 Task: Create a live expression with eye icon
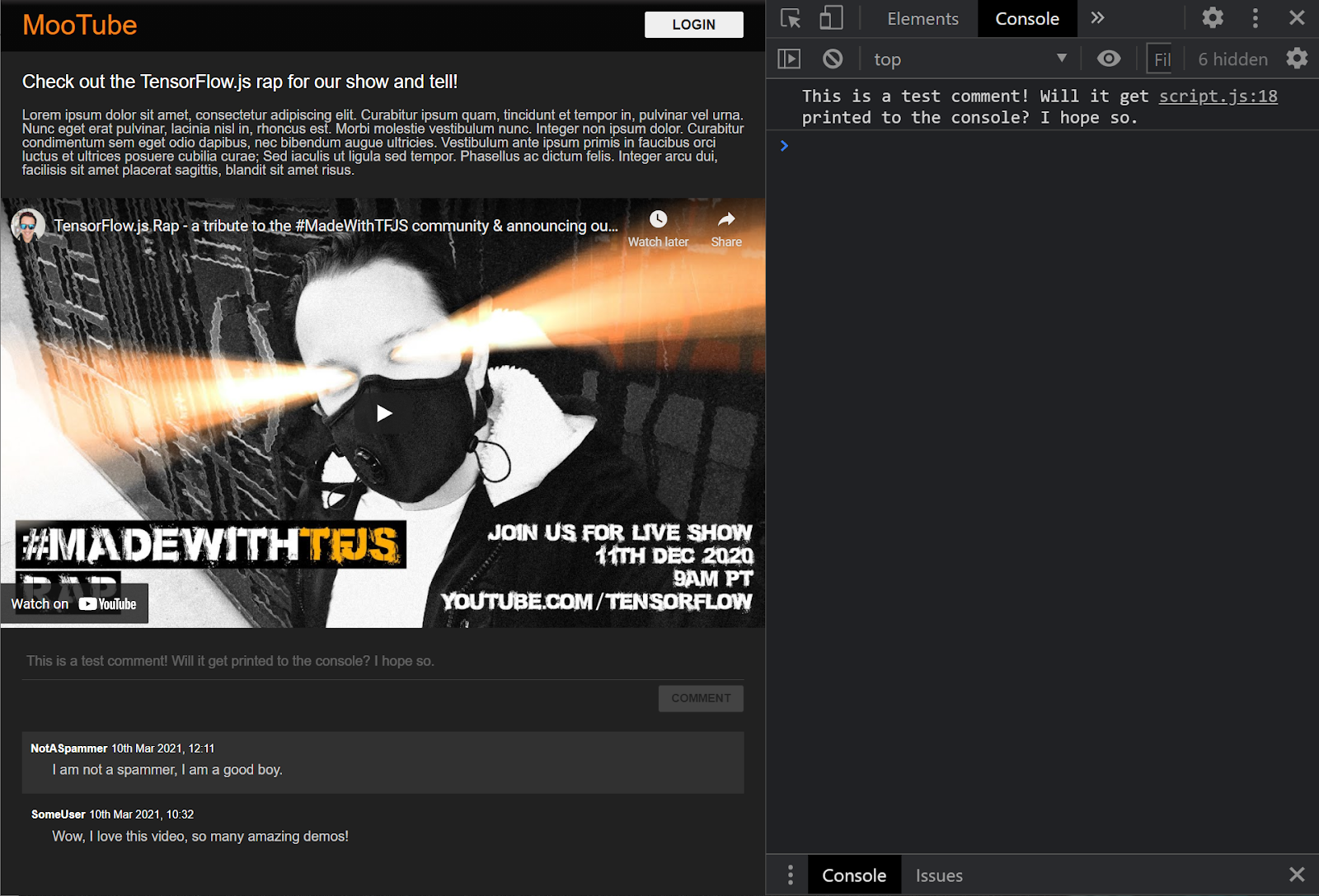(1109, 59)
